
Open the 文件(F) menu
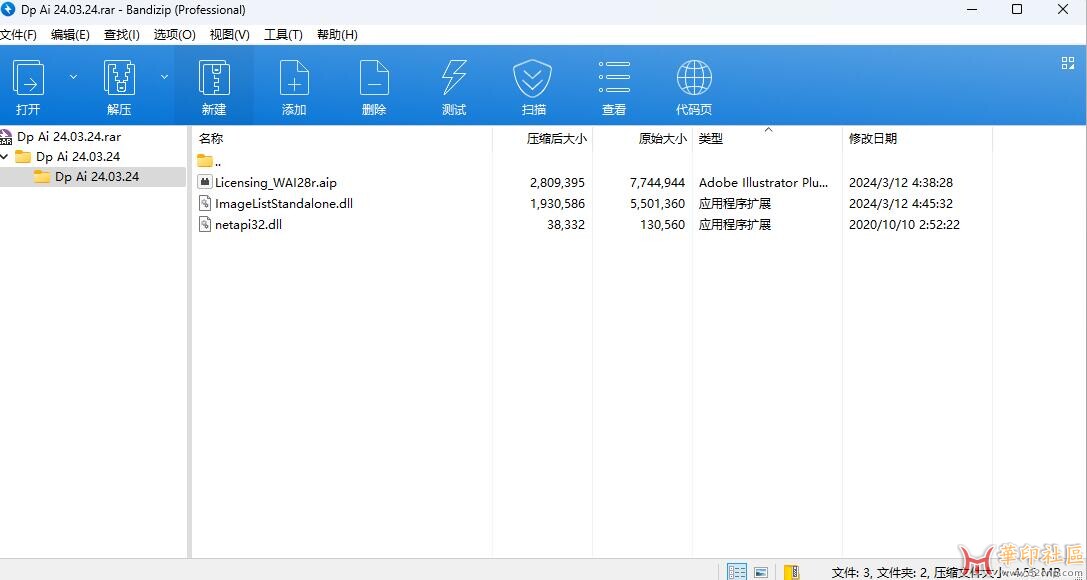pos(18,34)
